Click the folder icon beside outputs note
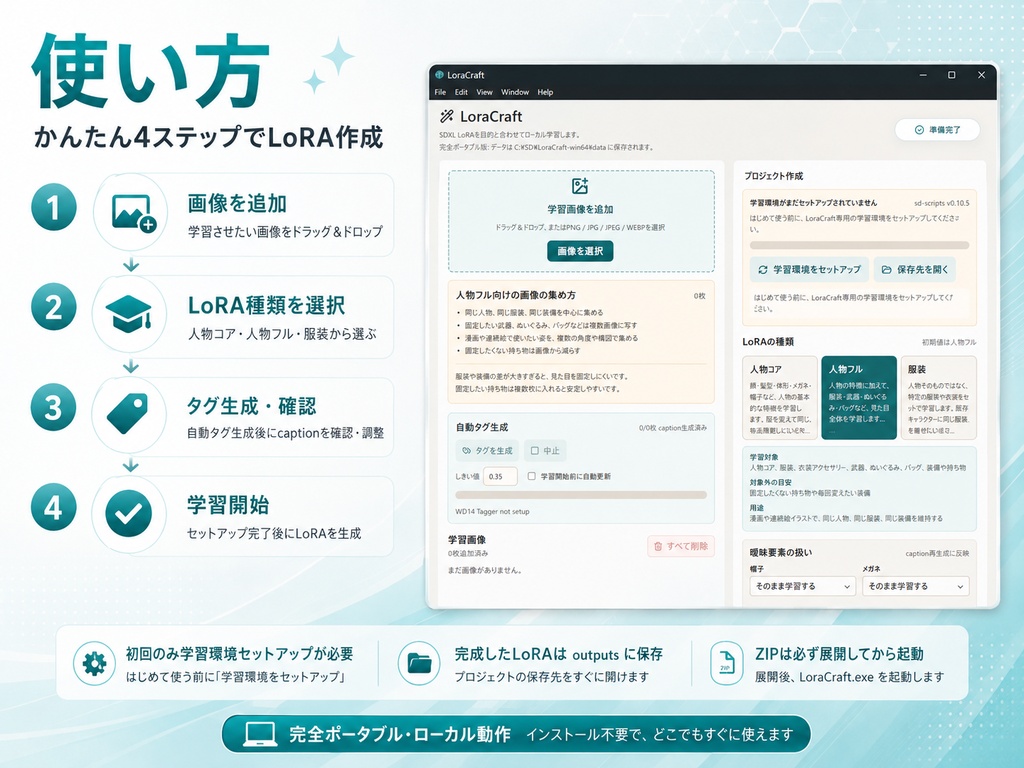 419,664
